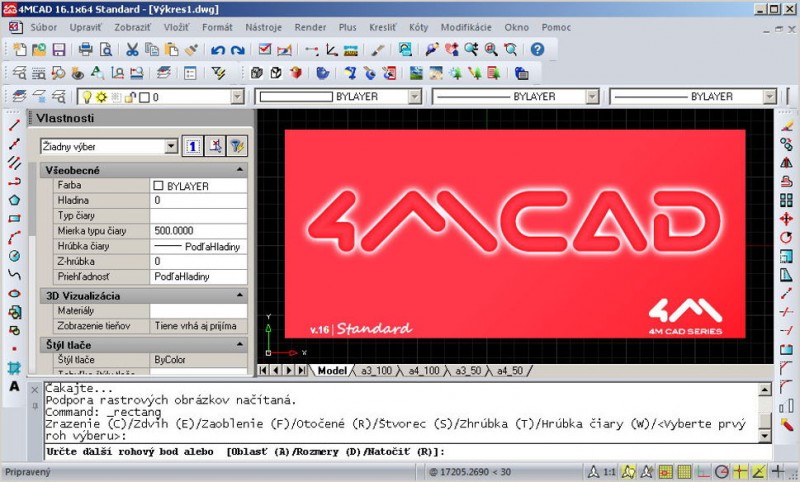Viewport: 800px width, 482px height.
Task: Toggle layer on/off lightbulb icon
Action: pyautogui.click(x=87, y=97)
